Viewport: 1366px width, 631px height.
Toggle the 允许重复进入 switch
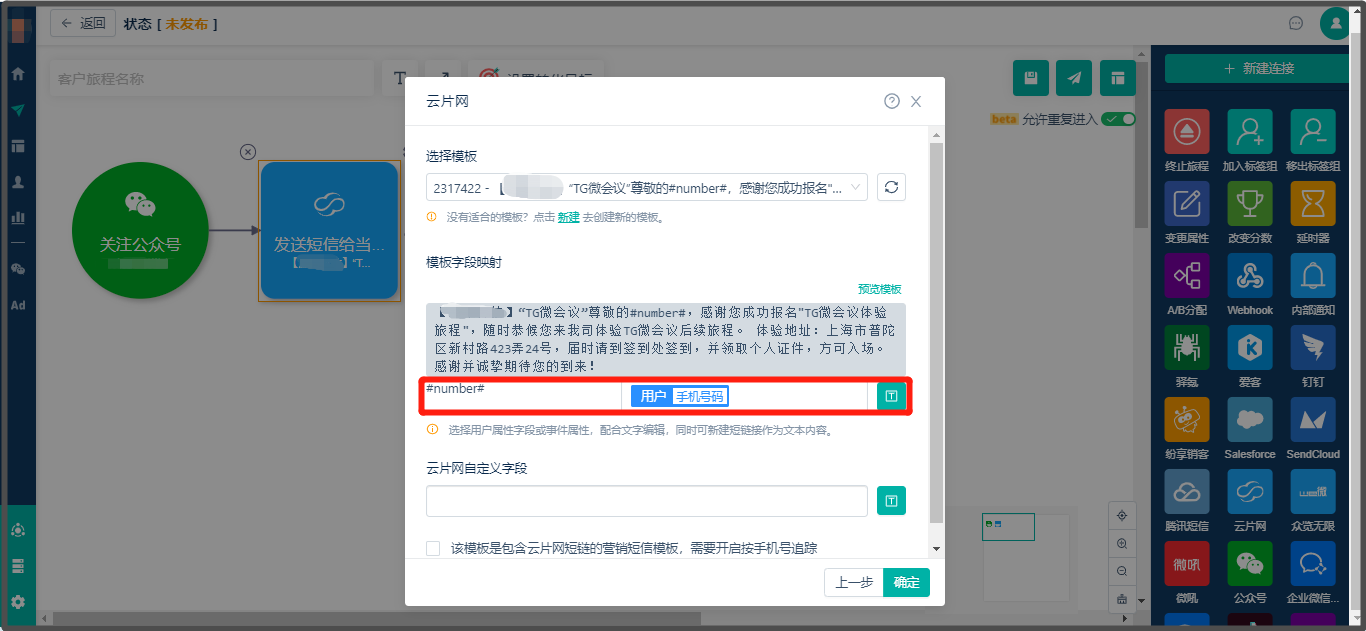[1118, 119]
